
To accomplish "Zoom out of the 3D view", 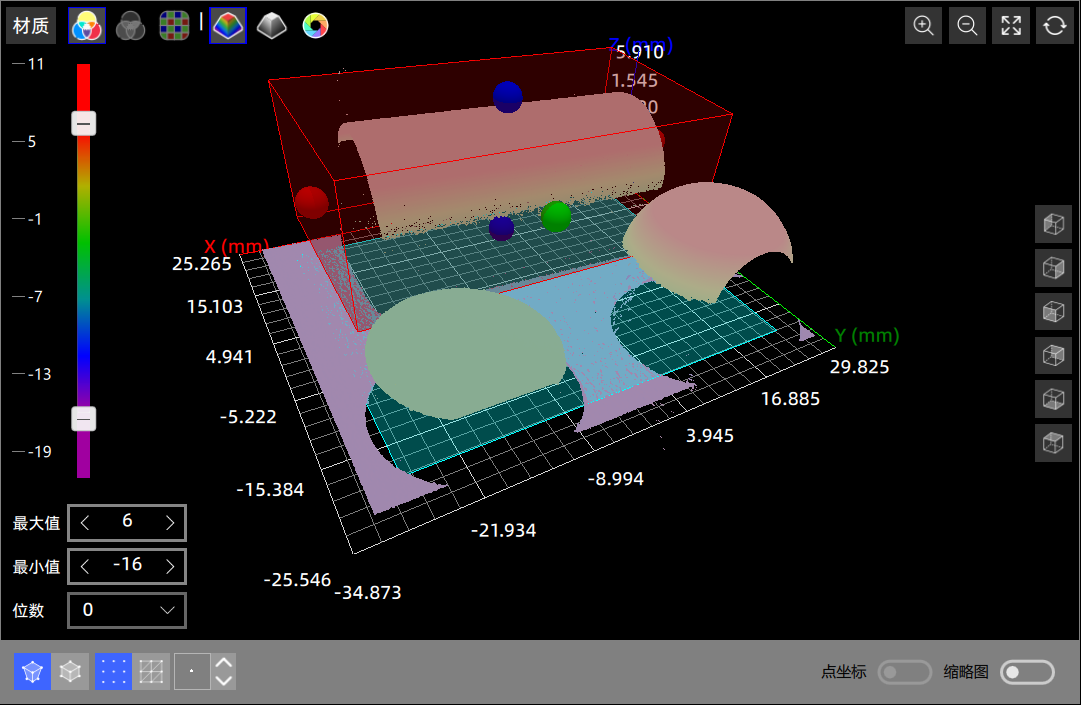I will (967, 26).
